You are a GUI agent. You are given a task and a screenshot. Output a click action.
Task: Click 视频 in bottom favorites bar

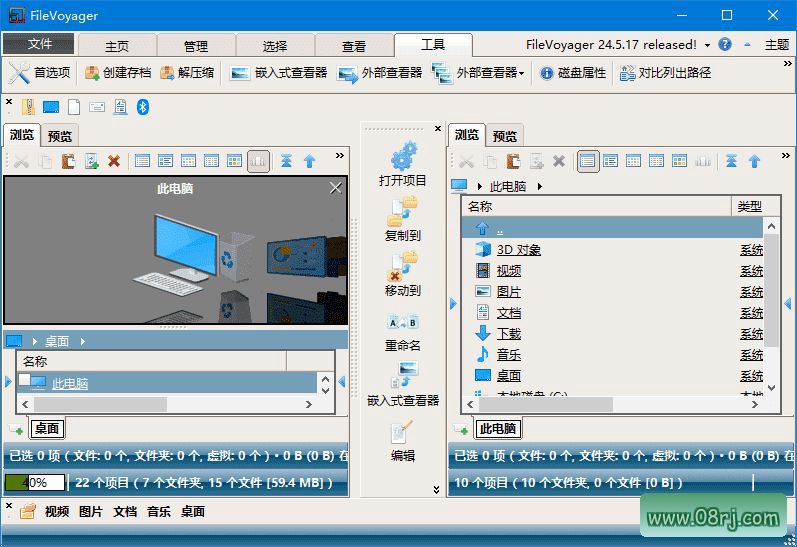pos(57,511)
